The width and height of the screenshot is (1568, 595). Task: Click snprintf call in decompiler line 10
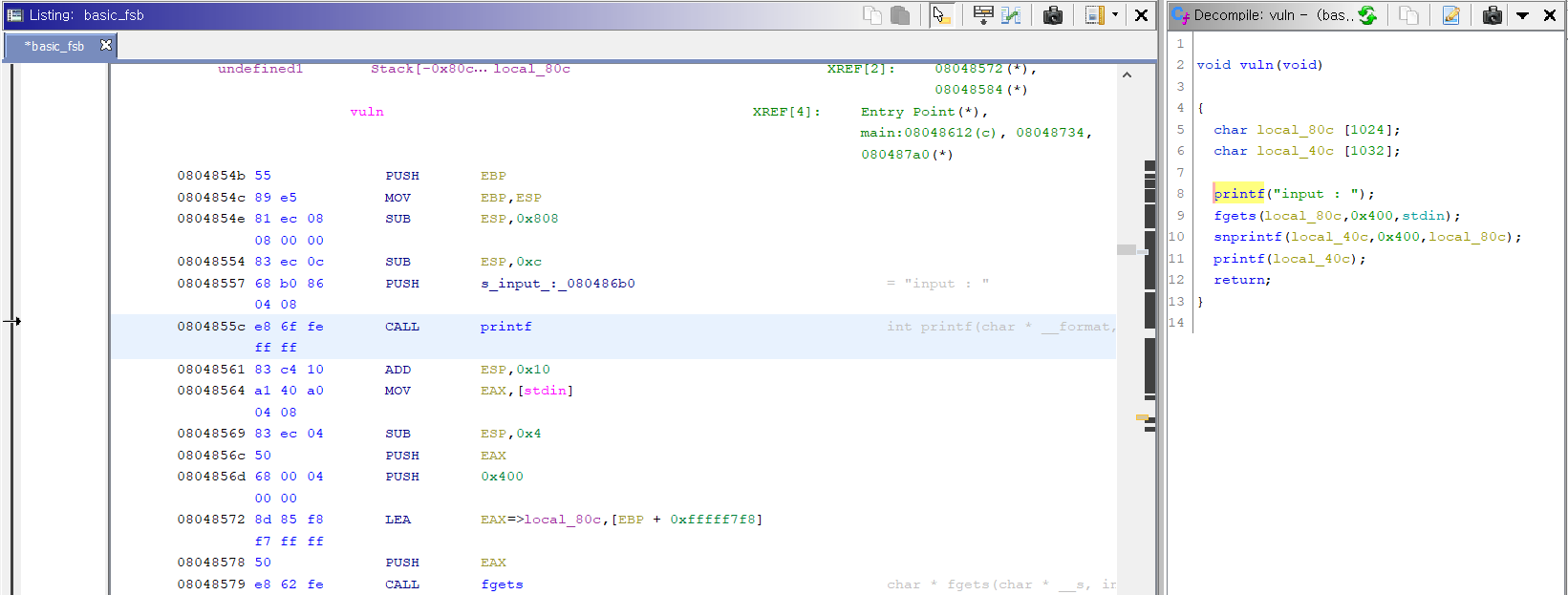(1248, 237)
